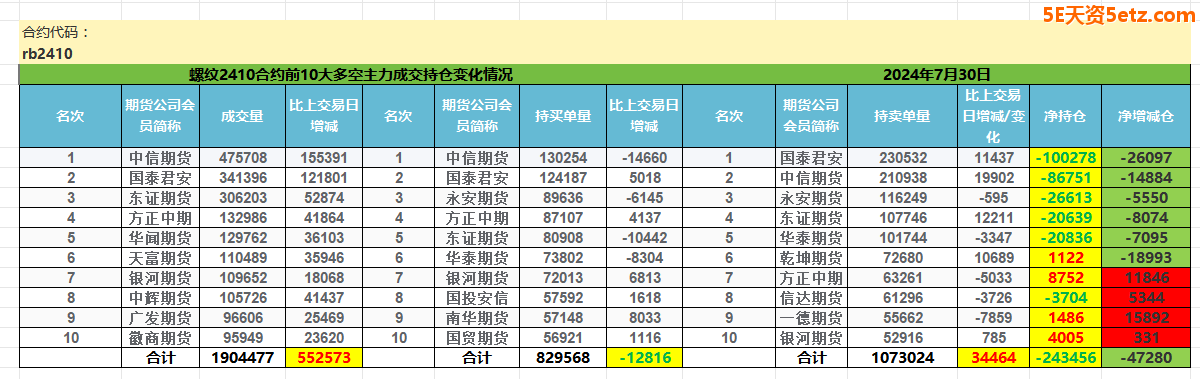
Task: Click the 一德期货 company cell
Action: [811, 317]
